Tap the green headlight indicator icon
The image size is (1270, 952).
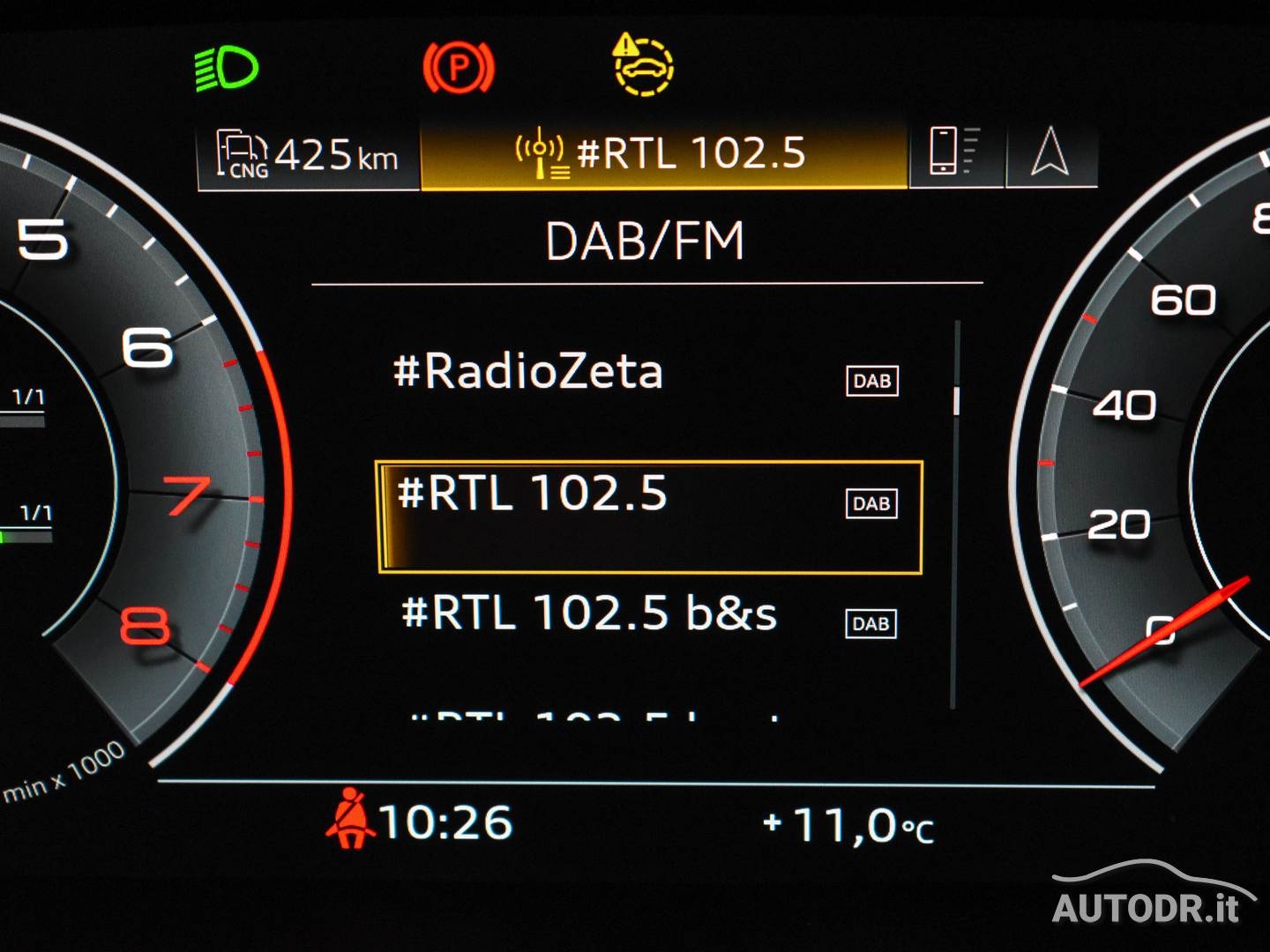point(227,69)
